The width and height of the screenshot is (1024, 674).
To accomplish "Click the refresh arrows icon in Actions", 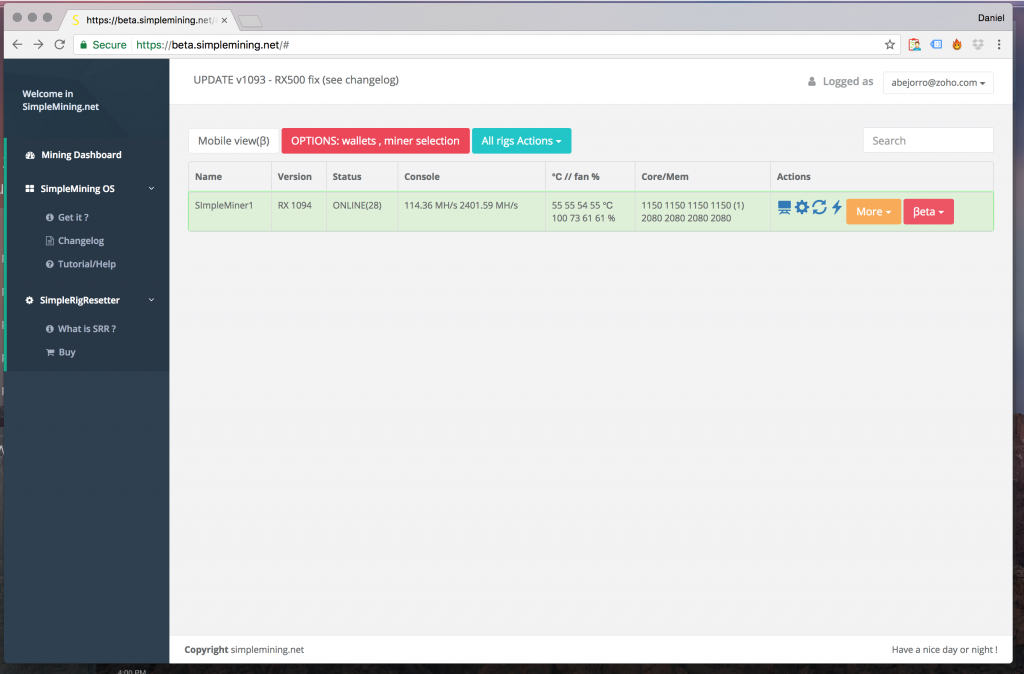I will [820, 207].
